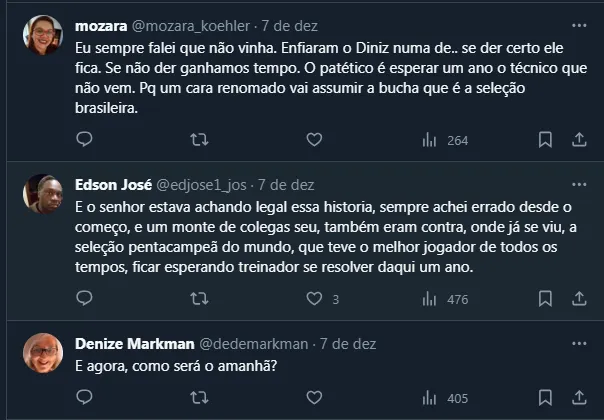Reply to Denize Markman's tweet
604x420 pixels.
point(86,399)
